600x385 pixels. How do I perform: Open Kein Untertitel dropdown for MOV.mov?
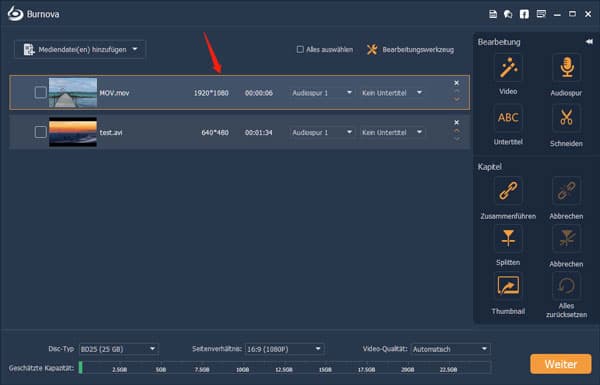[392, 93]
